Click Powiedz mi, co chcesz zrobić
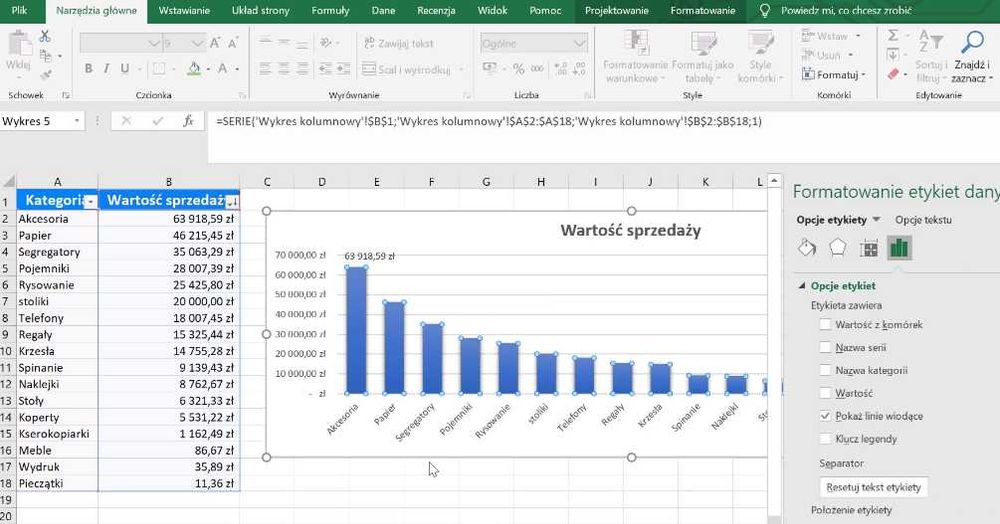1000x524 pixels. pos(846,11)
